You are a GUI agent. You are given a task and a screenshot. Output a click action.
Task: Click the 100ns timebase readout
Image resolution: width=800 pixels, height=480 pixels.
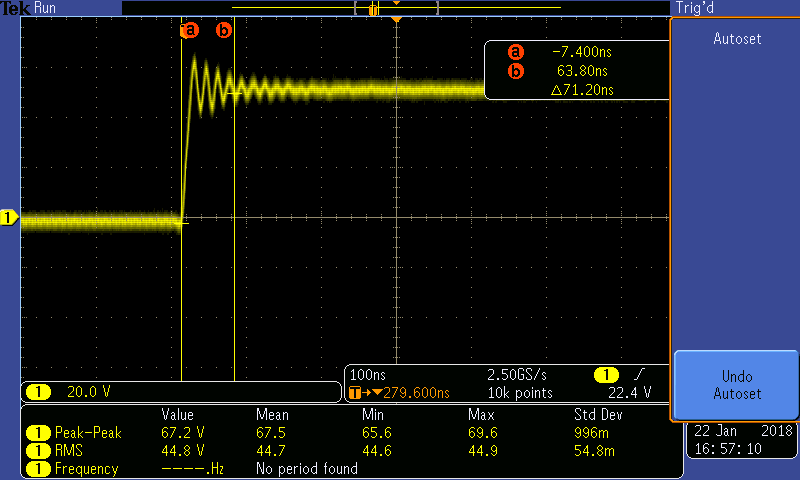367,375
